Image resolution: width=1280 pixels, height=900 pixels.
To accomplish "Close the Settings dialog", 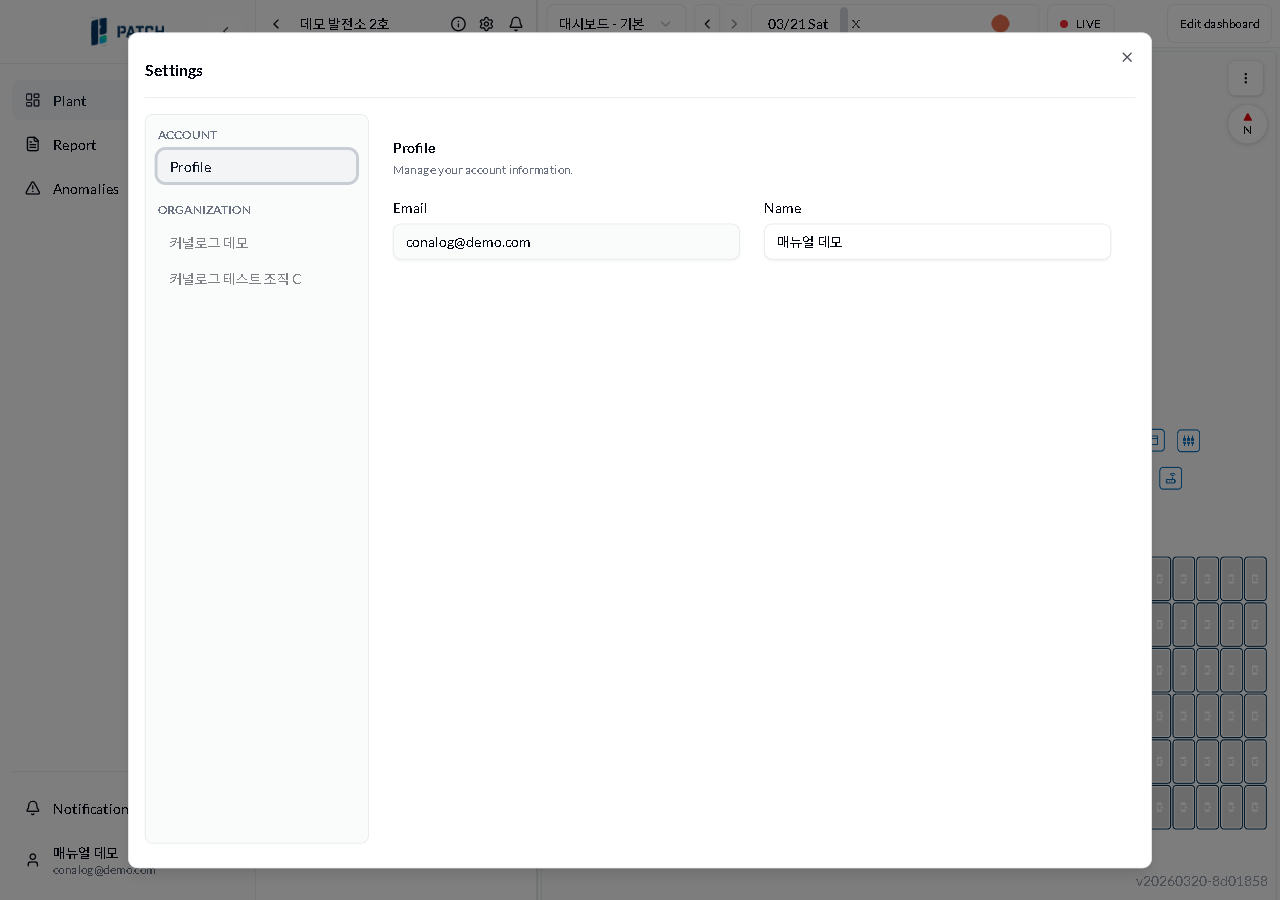I will [1127, 57].
